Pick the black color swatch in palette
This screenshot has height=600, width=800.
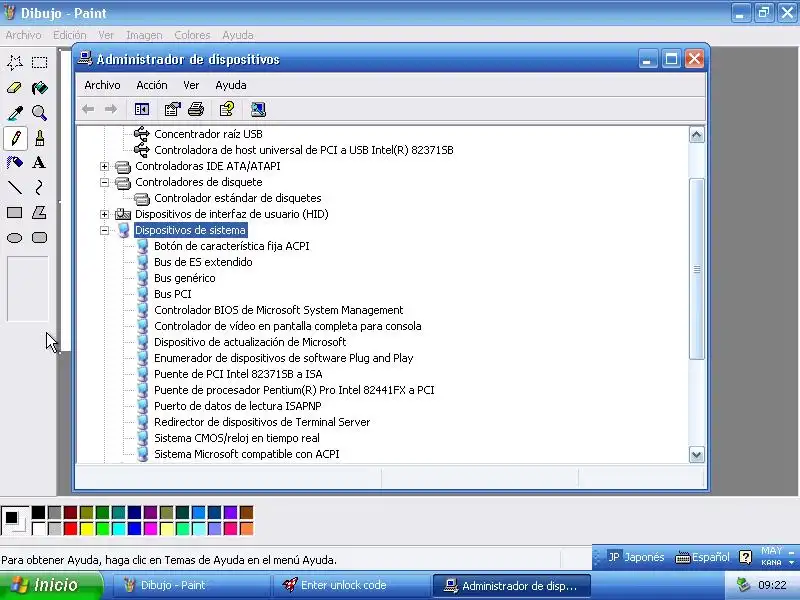click(x=38, y=512)
